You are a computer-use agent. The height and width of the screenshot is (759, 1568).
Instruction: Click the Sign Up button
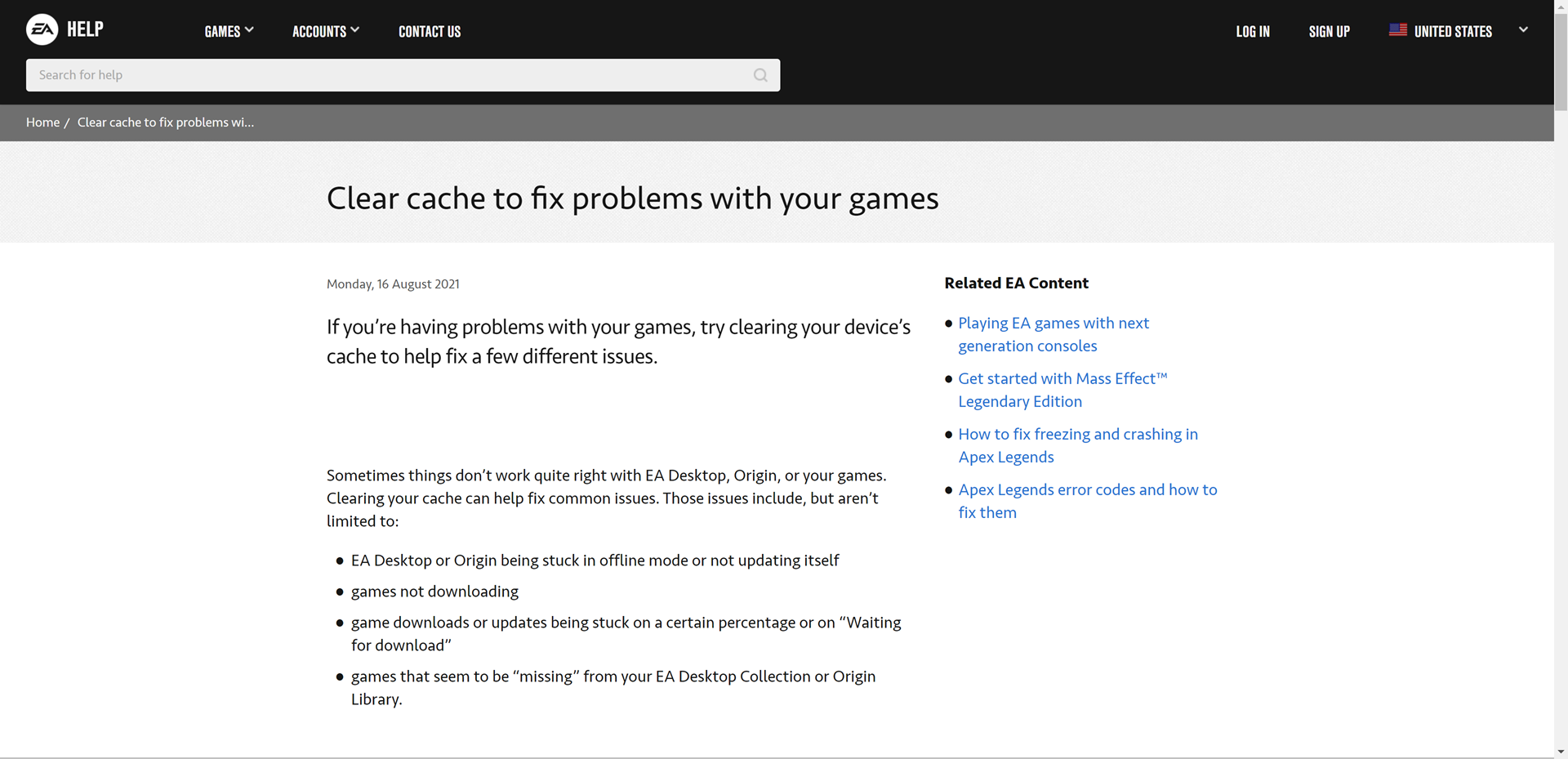click(1329, 31)
